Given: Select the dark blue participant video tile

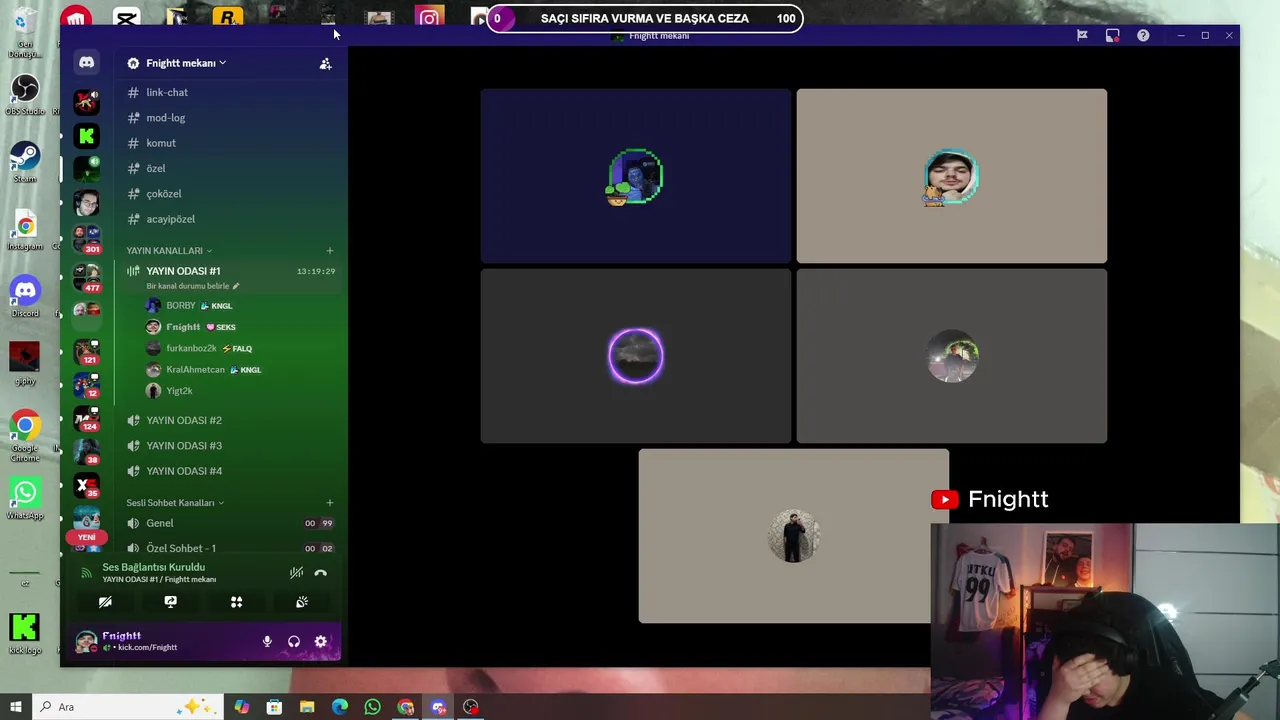Looking at the screenshot, I should tap(636, 176).
